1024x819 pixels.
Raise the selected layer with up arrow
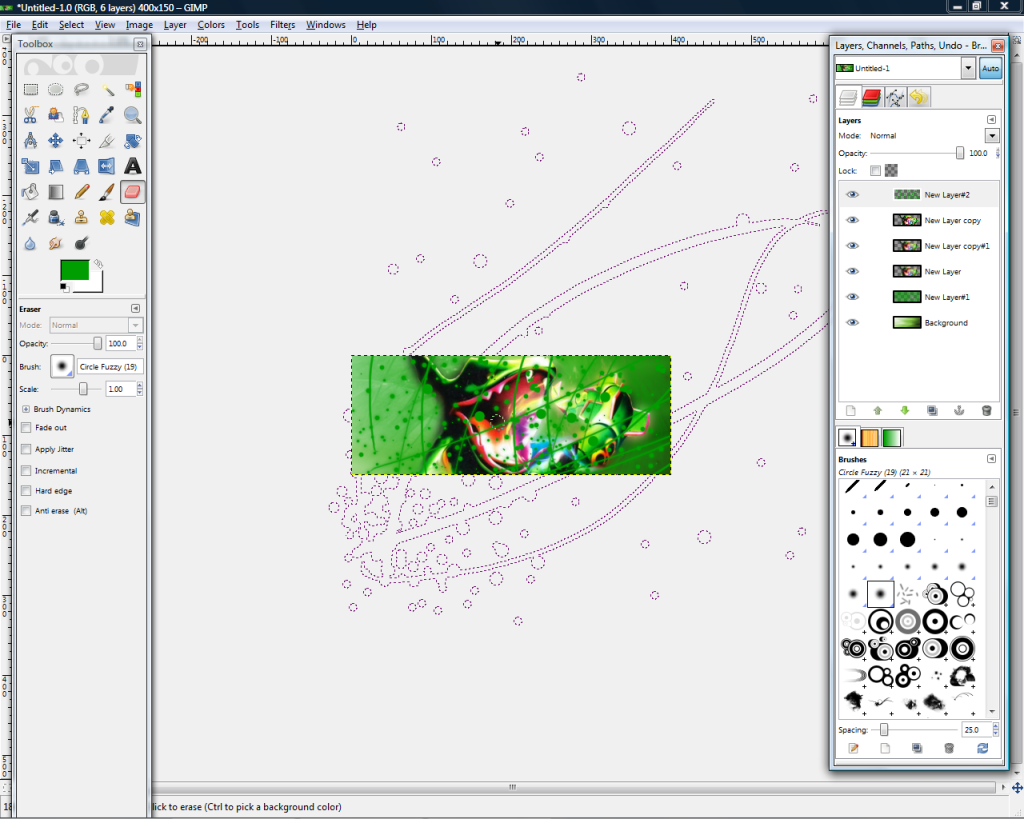(878, 411)
